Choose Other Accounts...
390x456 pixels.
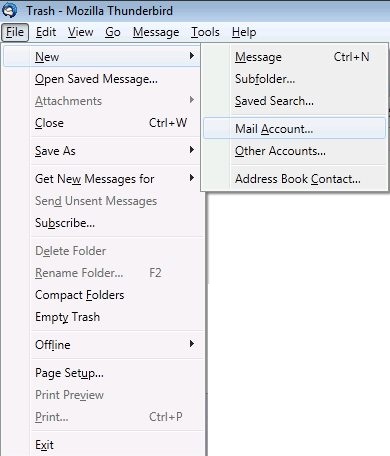[x=294, y=151]
